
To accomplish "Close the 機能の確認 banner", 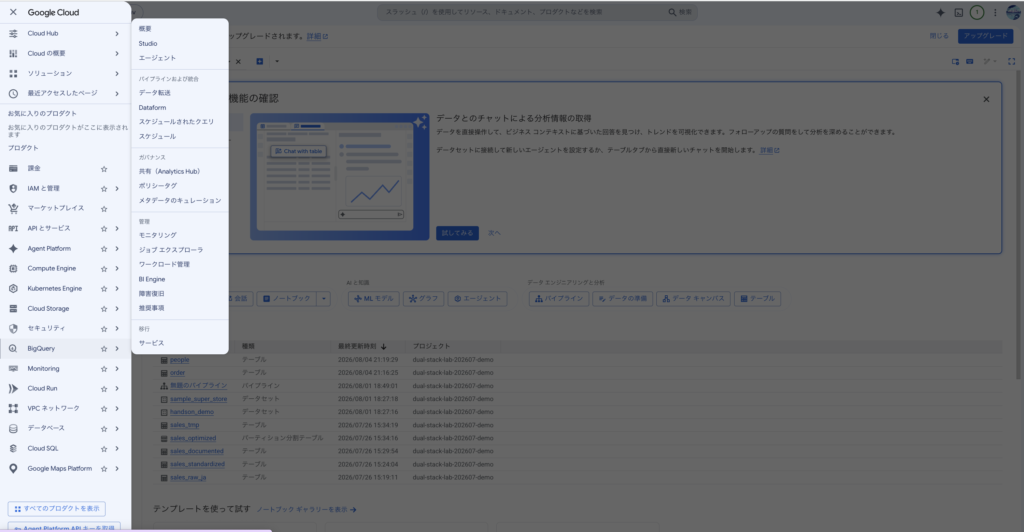I will (x=986, y=99).
